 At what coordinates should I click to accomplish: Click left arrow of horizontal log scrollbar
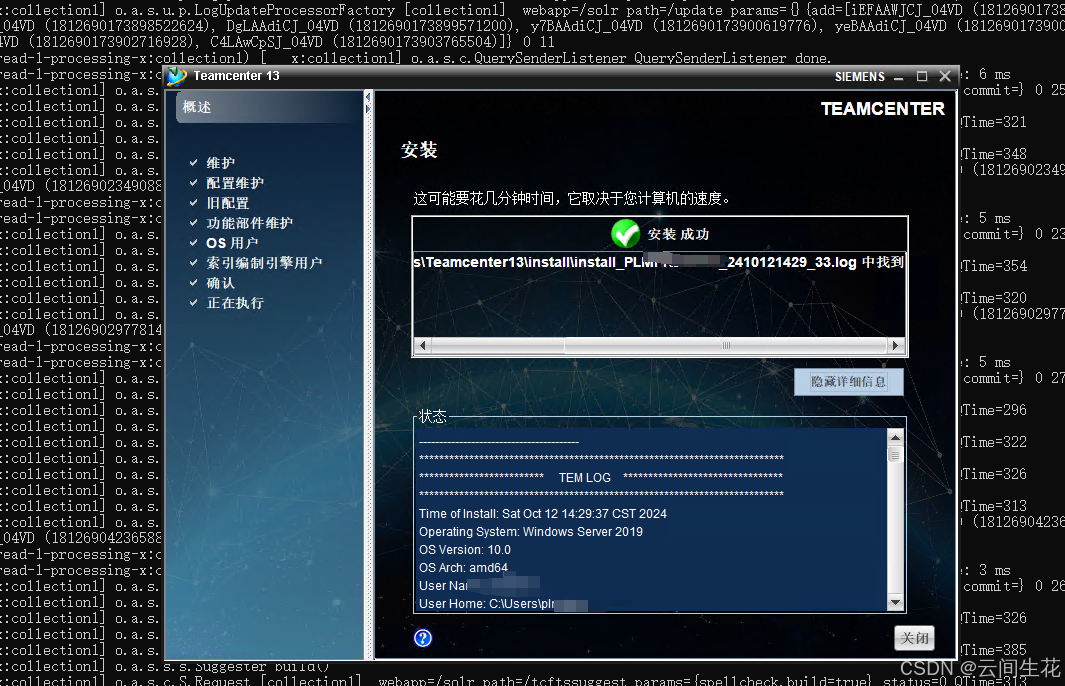(422, 346)
